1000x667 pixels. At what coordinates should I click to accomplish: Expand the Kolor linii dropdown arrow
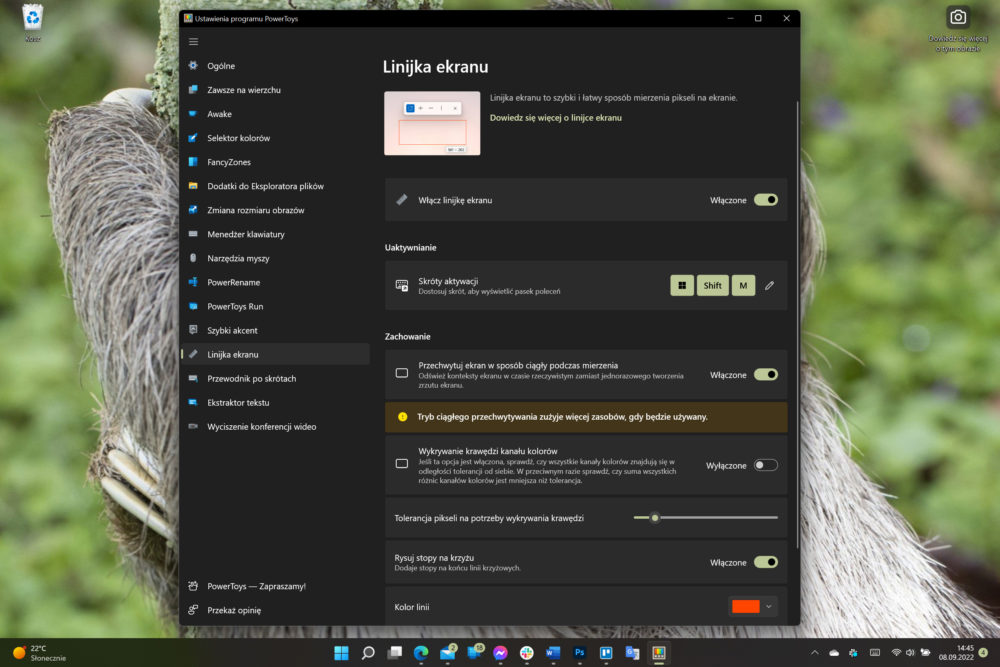click(x=769, y=607)
